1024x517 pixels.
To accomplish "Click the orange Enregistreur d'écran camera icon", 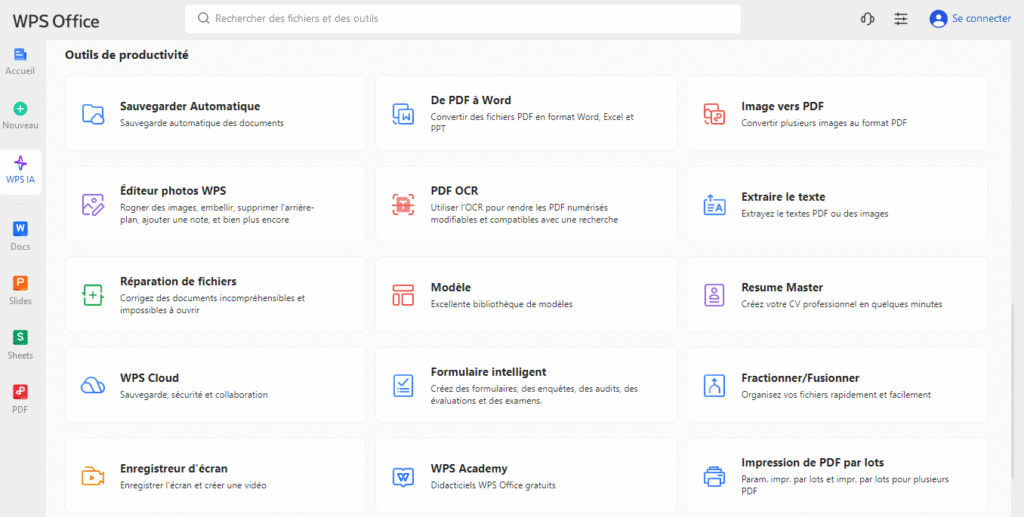I will click(93, 476).
